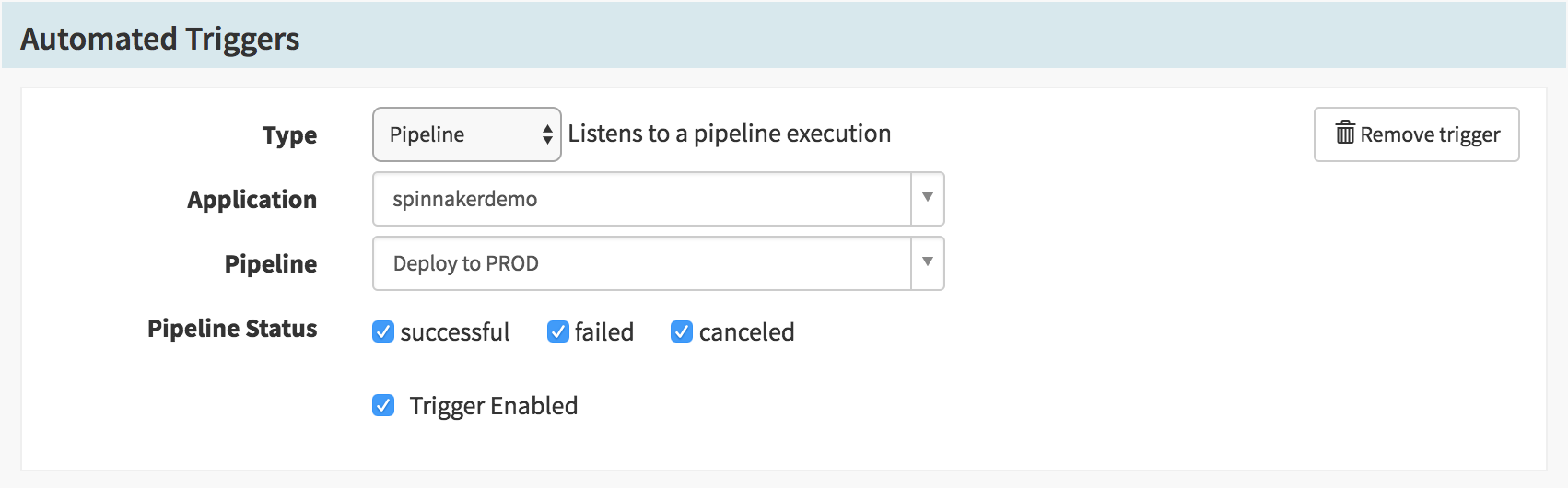Click the failed label text
1568x488 pixels.
click(604, 331)
